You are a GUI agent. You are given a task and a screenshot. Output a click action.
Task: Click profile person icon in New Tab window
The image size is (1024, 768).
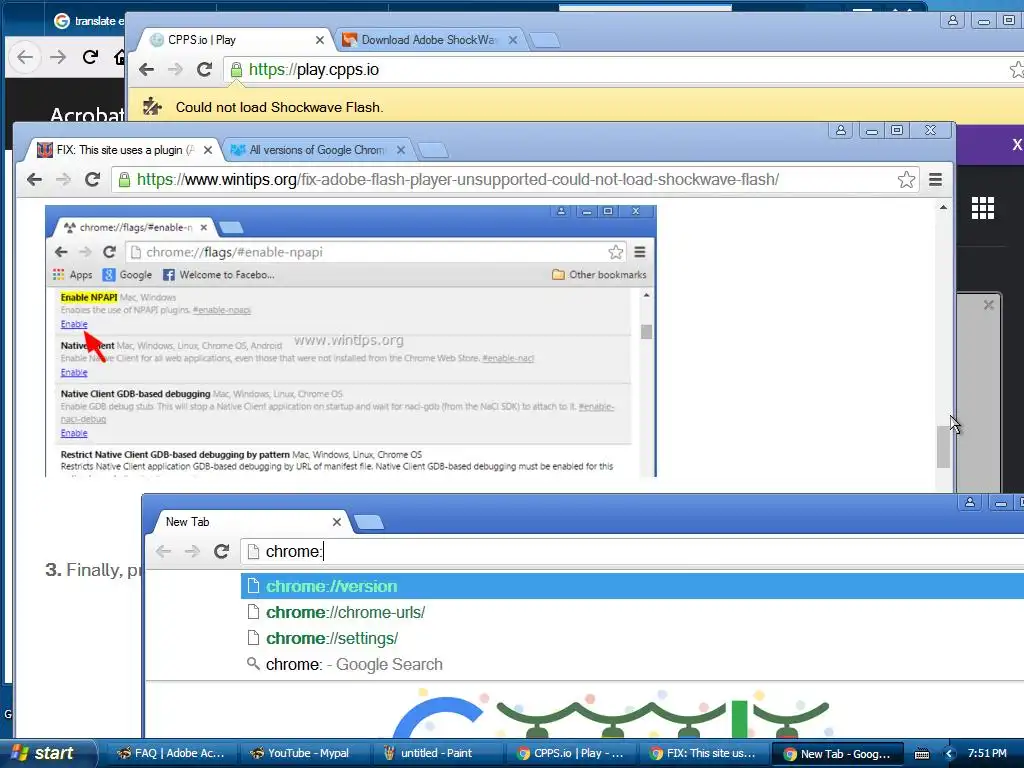(x=970, y=502)
